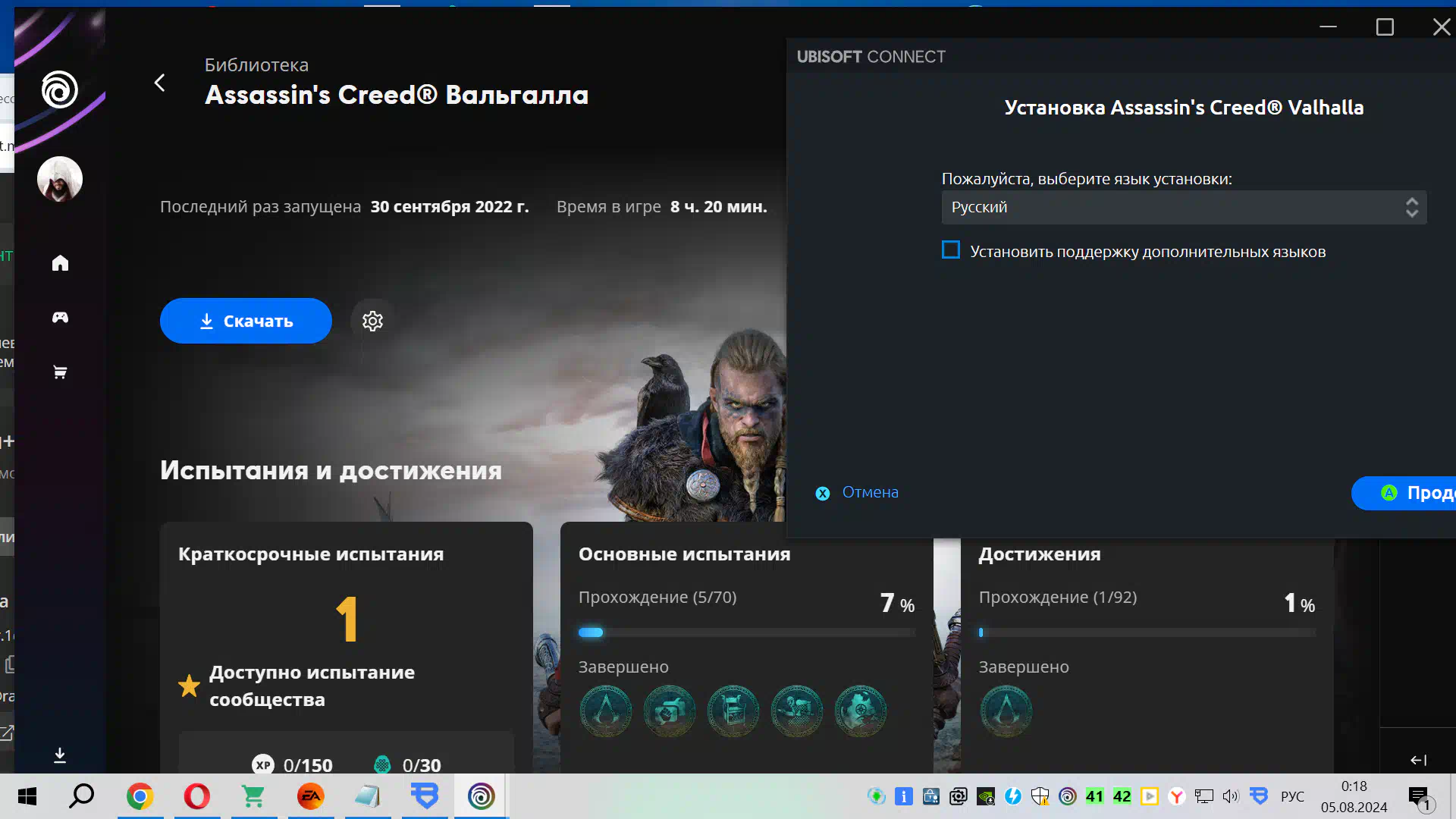Click fifth completed core challenge badge
Screen dimensions: 1456x819
(x=861, y=711)
